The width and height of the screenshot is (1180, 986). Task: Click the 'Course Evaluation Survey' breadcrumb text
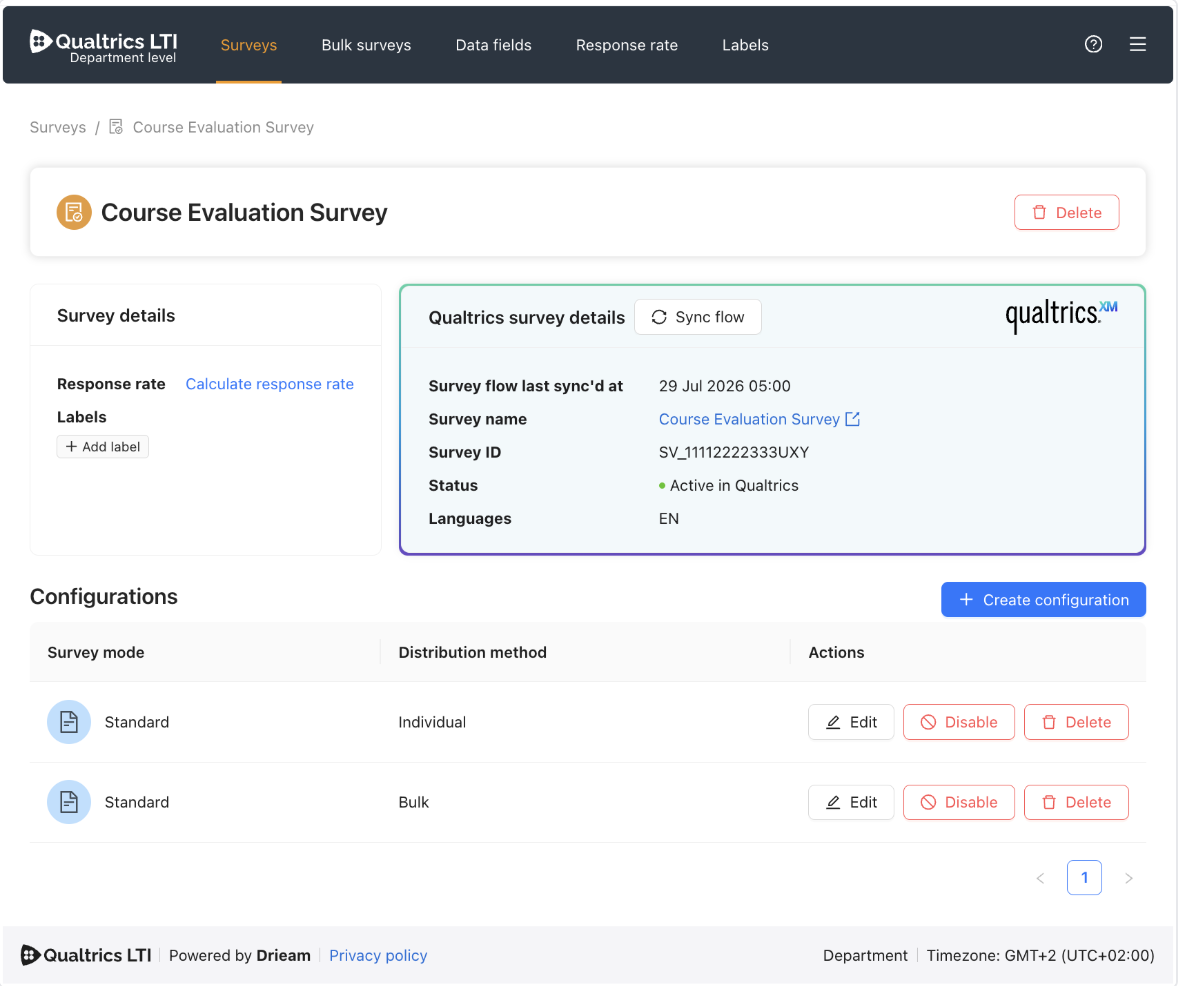click(x=223, y=127)
